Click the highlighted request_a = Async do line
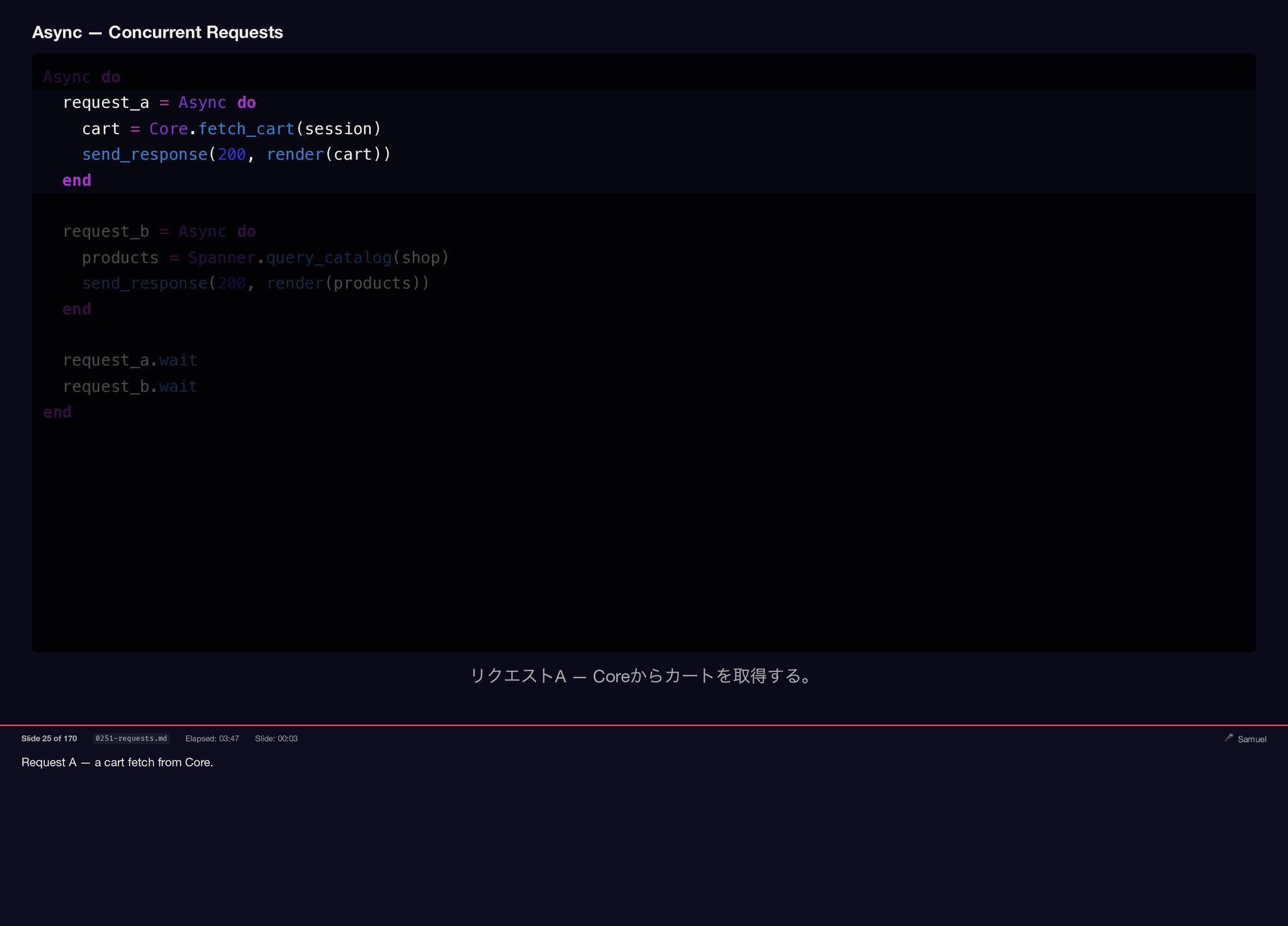Viewport: 1288px width, 926px height. click(159, 103)
